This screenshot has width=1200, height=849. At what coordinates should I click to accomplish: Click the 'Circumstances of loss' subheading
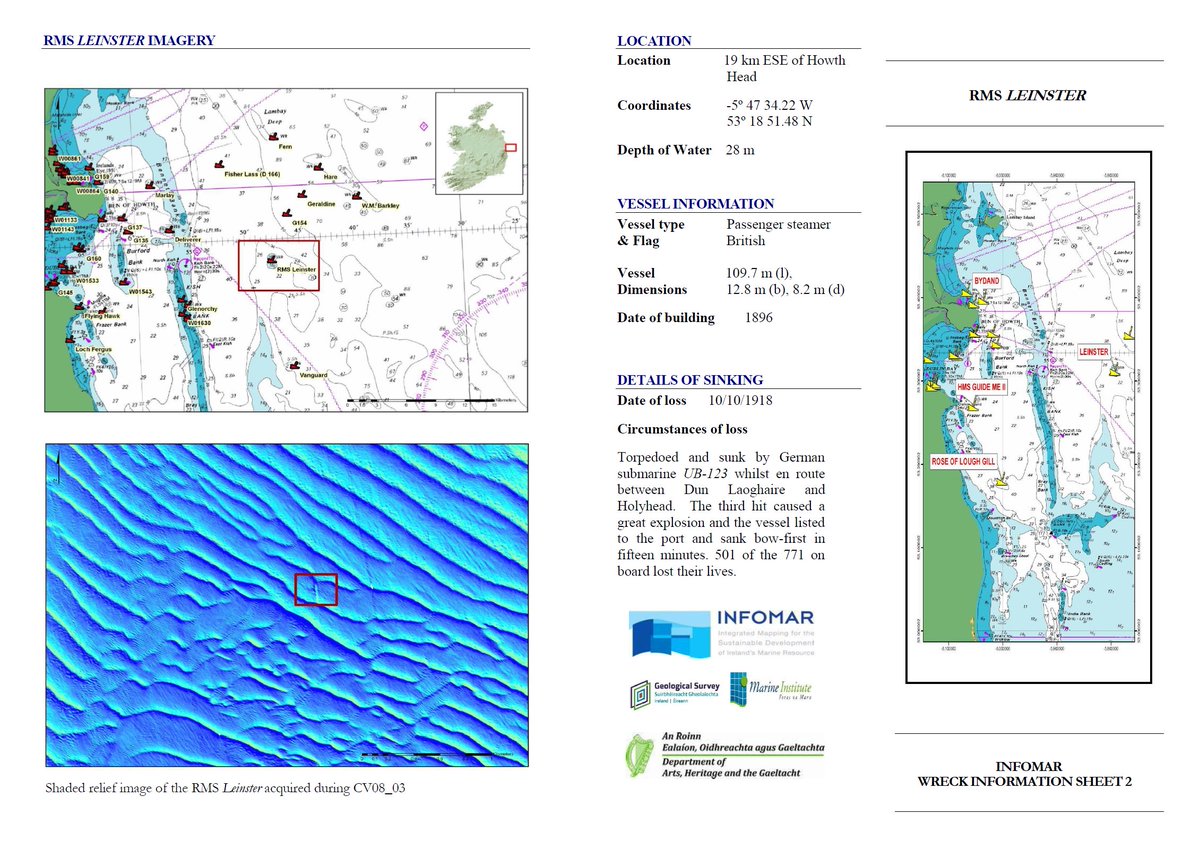pos(682,430)
